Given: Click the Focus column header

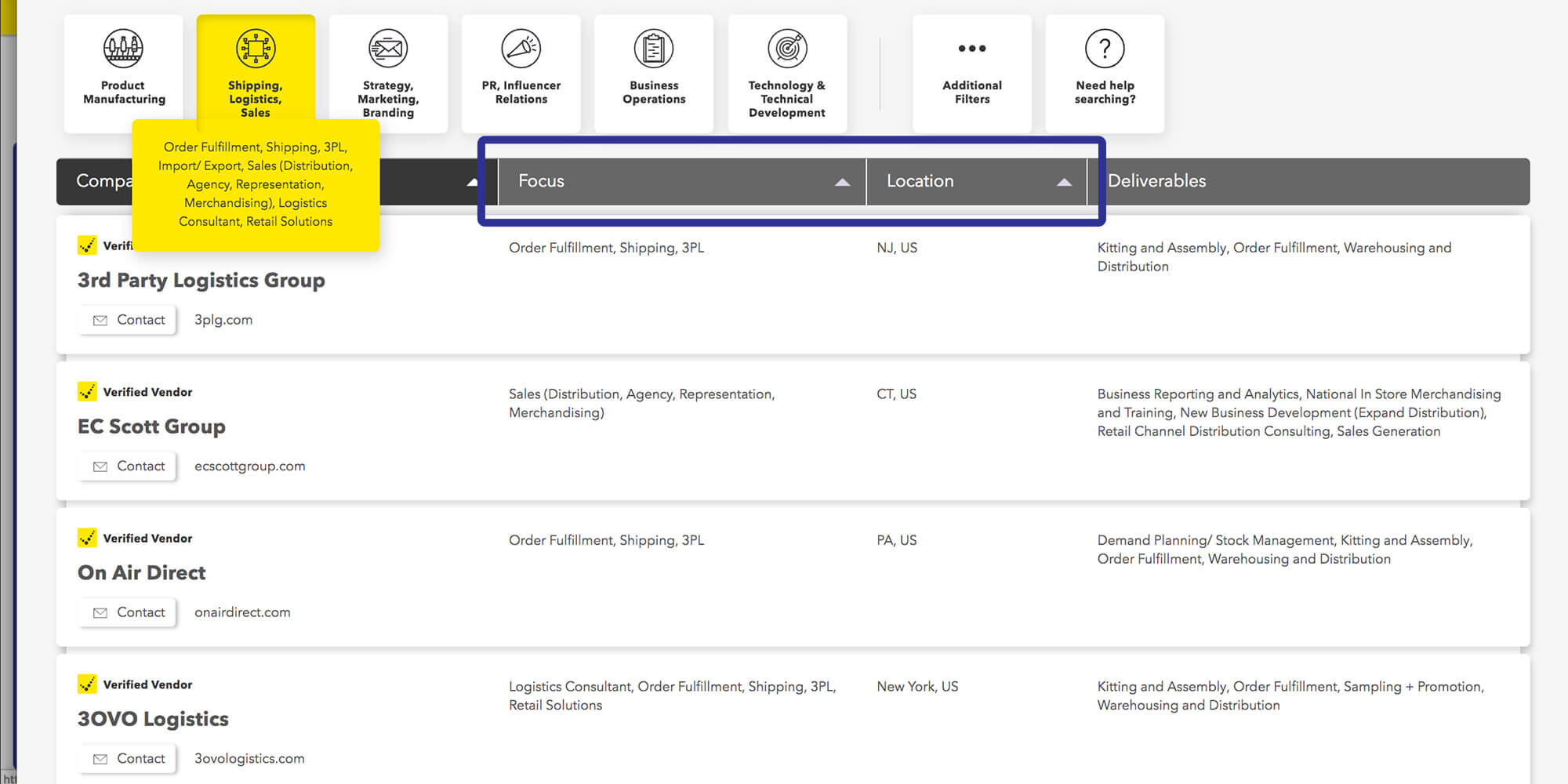Looking at the screenshot, I should (x=682, y=181).
